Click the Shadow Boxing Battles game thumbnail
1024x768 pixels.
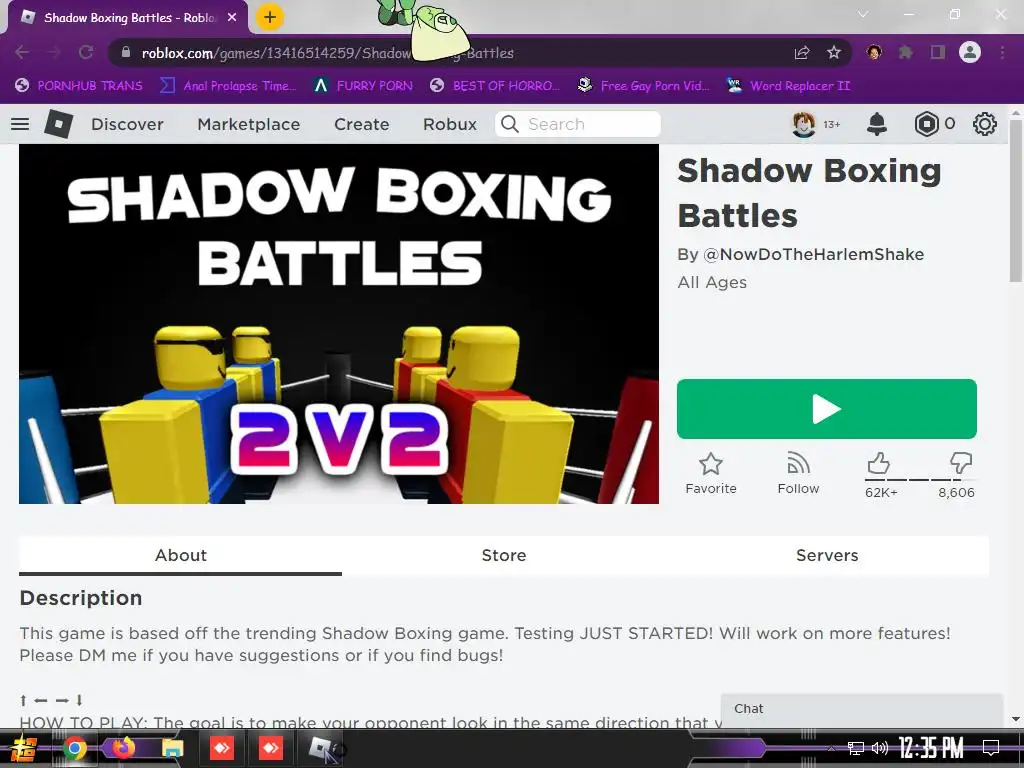(339, 324)
